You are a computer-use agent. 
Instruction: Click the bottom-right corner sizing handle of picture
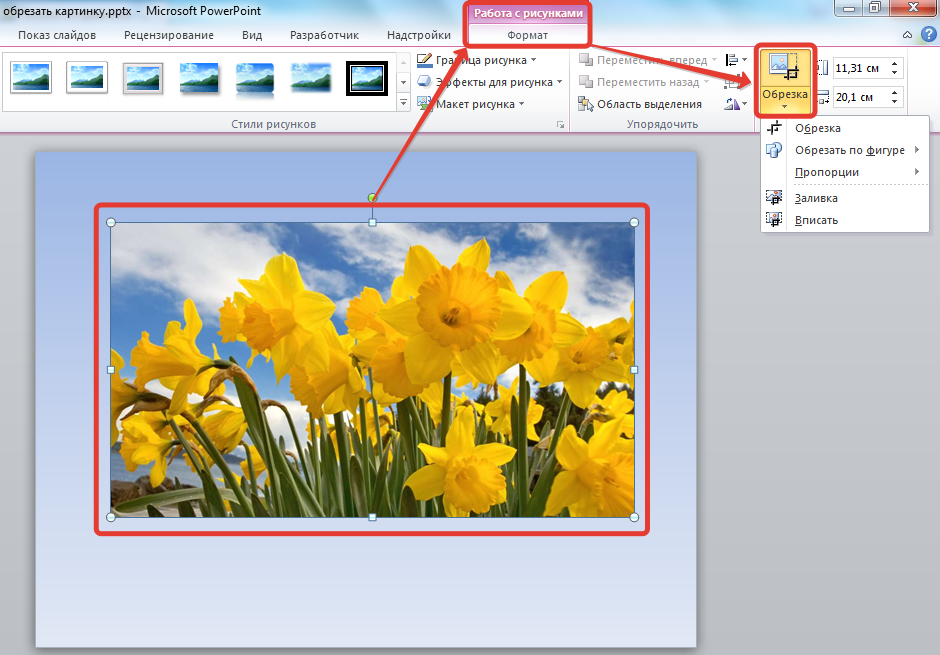click(634, 517)
